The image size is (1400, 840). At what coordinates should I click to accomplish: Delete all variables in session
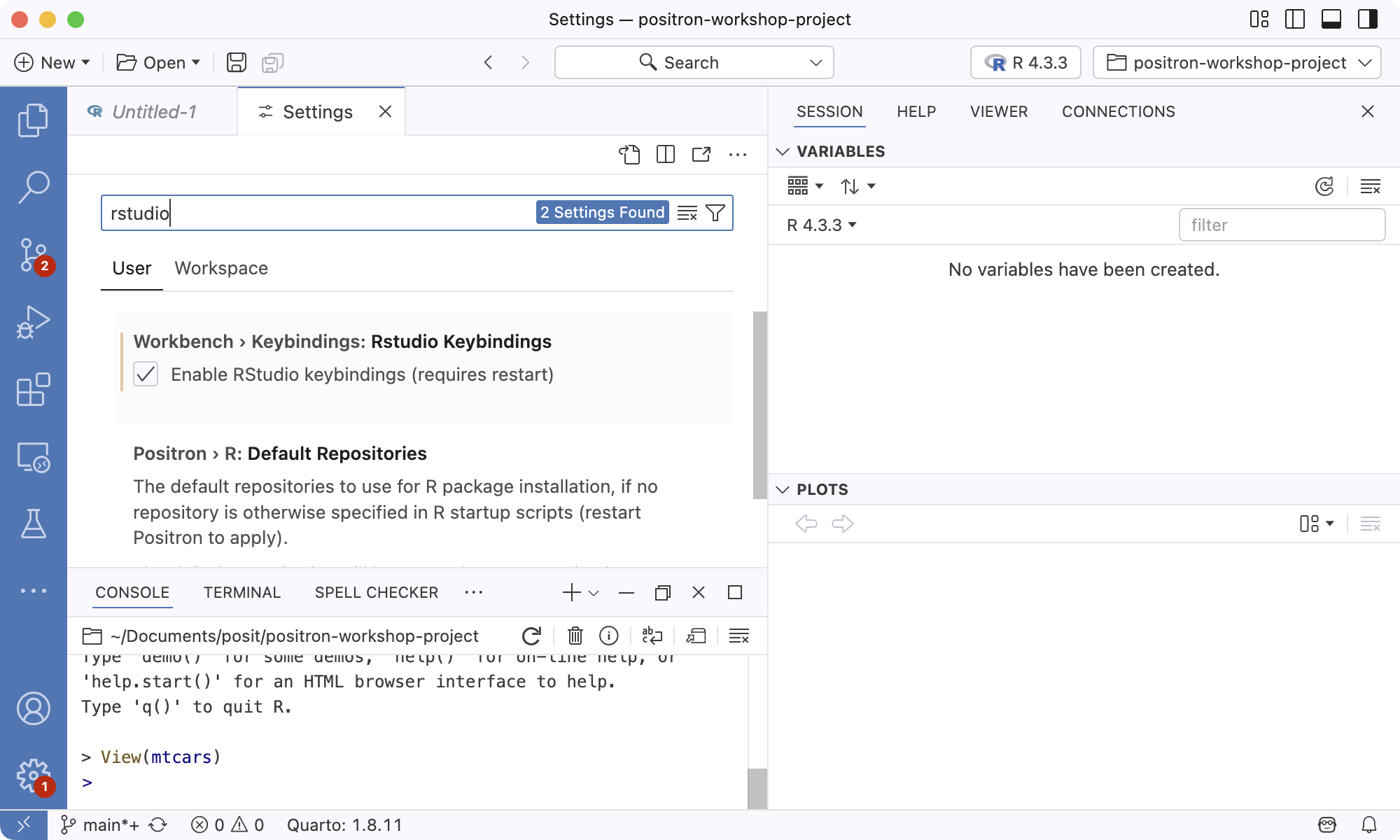tap(1370, 186)
